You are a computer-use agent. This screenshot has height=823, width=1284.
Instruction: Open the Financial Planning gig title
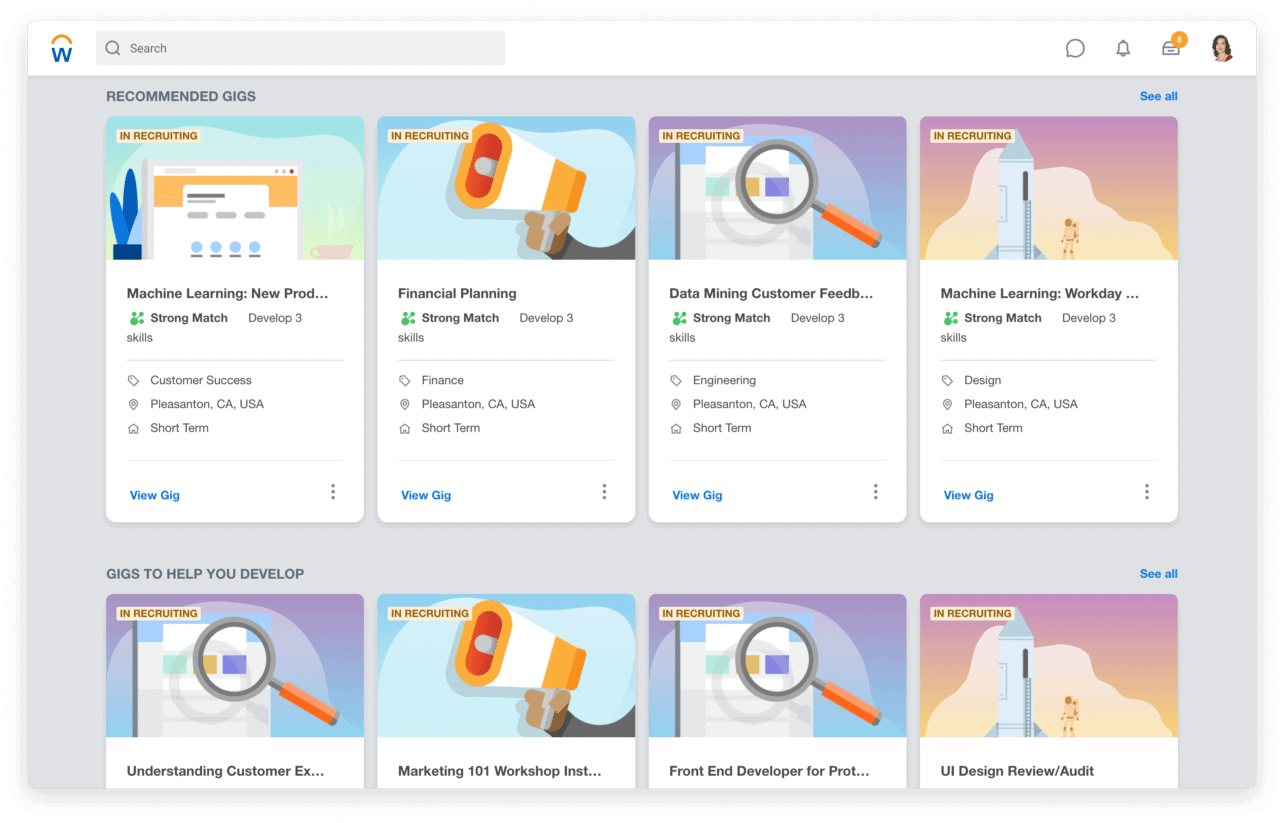(x=457, y=293)
